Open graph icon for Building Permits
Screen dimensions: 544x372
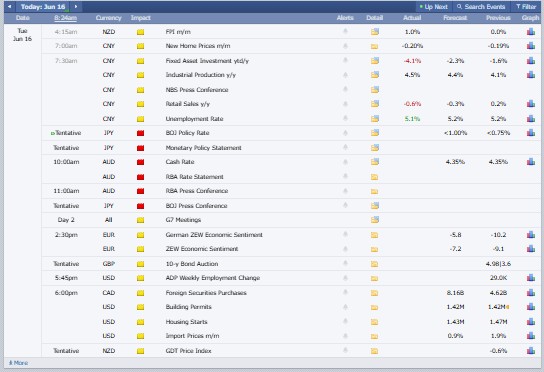pos(531,307)
